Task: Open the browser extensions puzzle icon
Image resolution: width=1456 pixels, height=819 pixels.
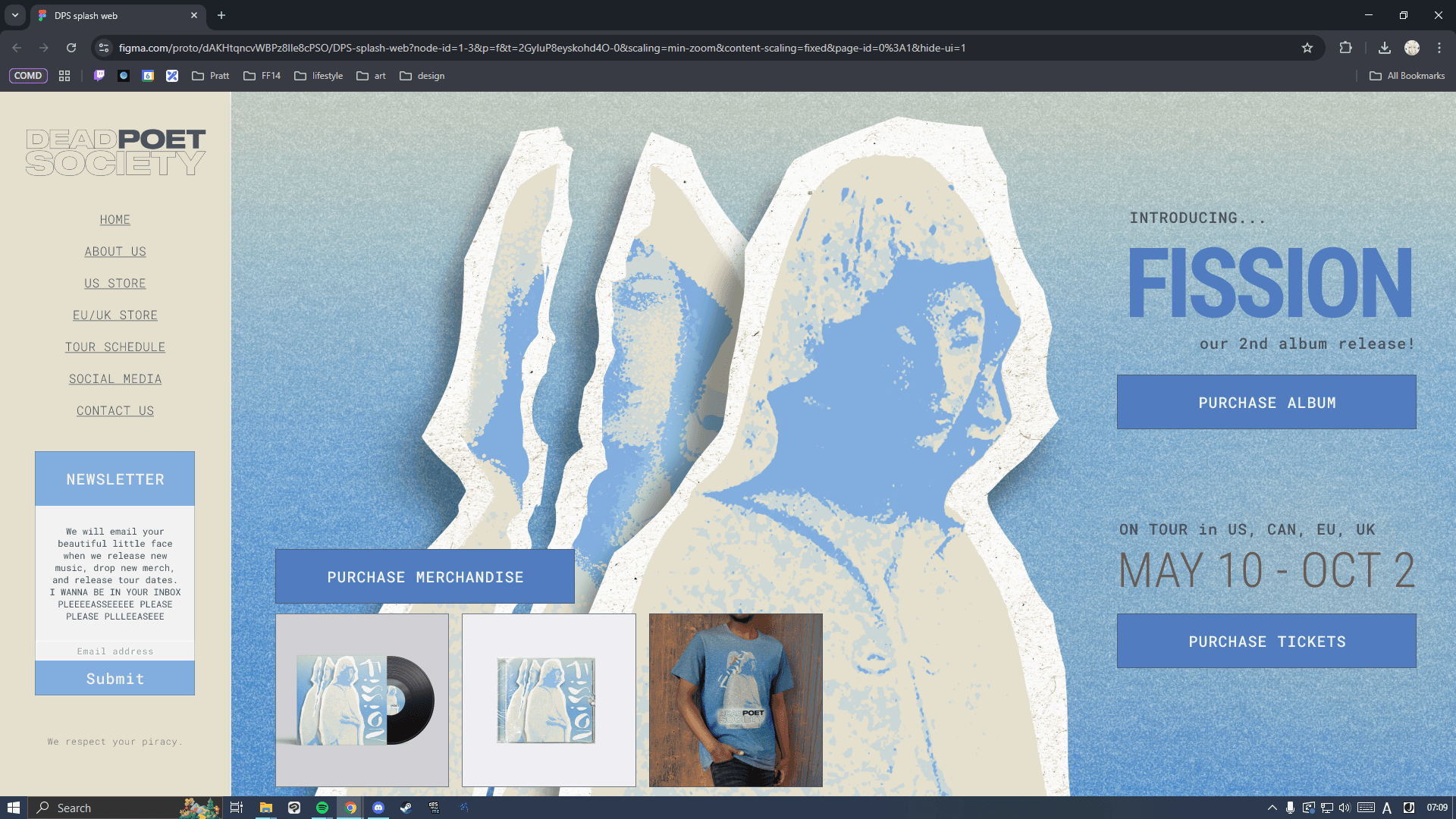Action: point(1345,48)
